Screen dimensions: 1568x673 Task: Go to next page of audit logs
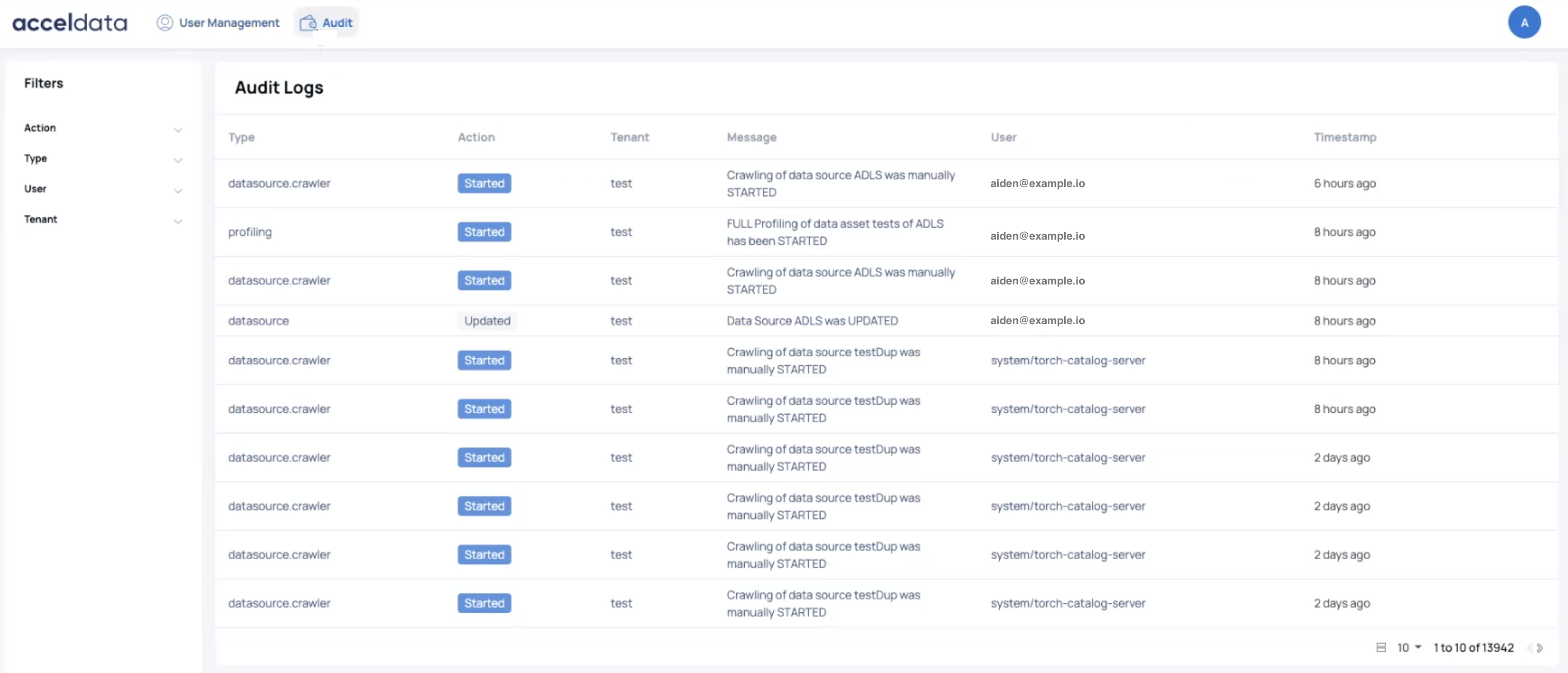coord(1540,647)
